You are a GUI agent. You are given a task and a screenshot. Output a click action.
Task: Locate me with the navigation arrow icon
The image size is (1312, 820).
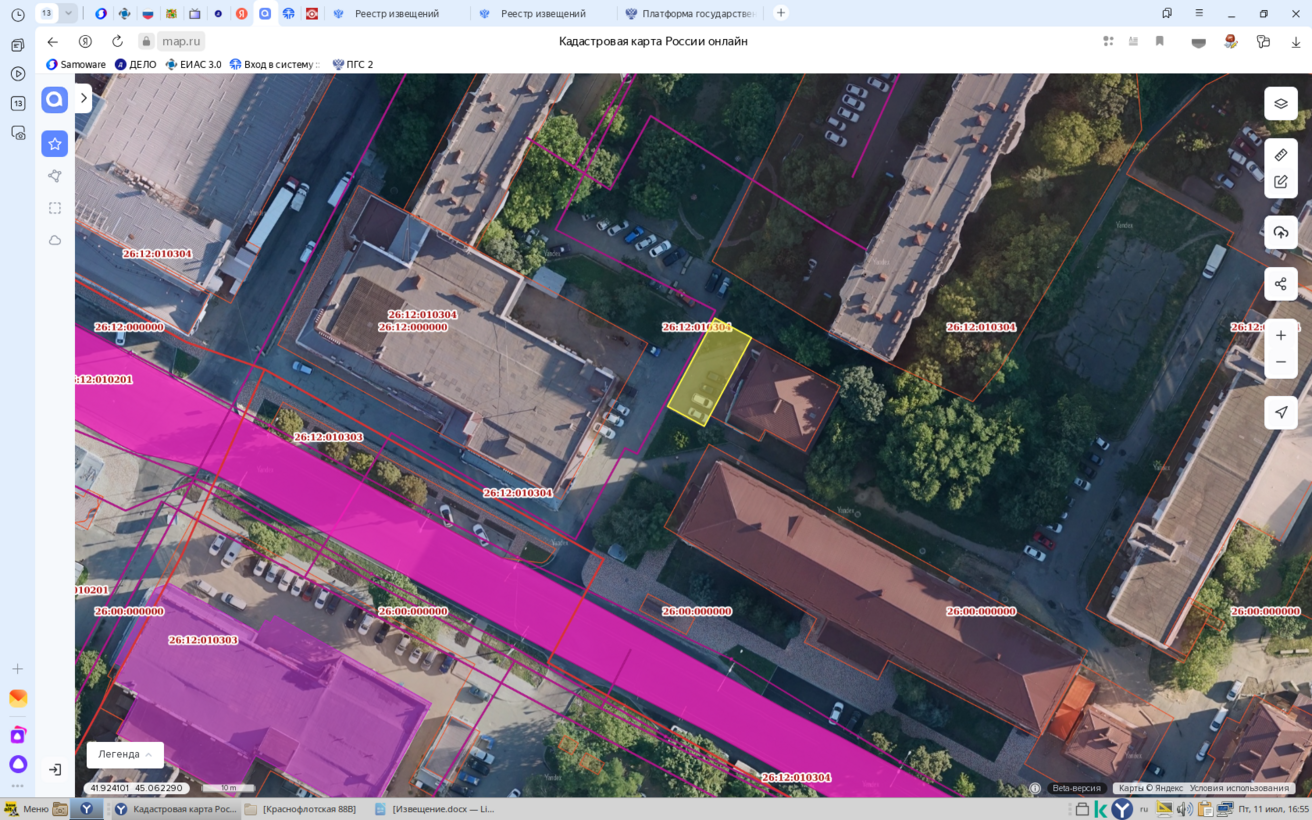pos(1280,412)
